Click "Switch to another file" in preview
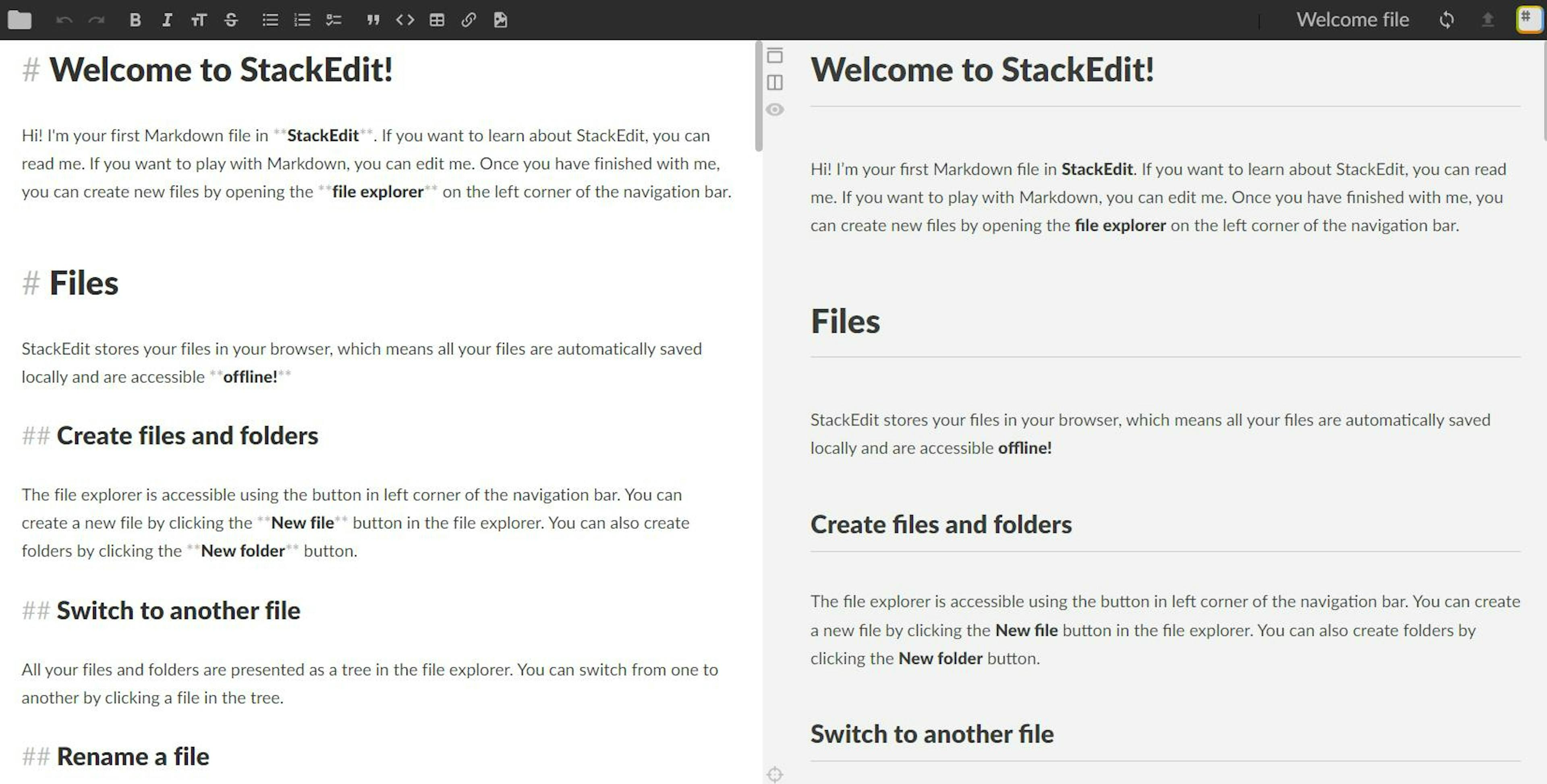The image size is (1547, 784). coord(932,734)
